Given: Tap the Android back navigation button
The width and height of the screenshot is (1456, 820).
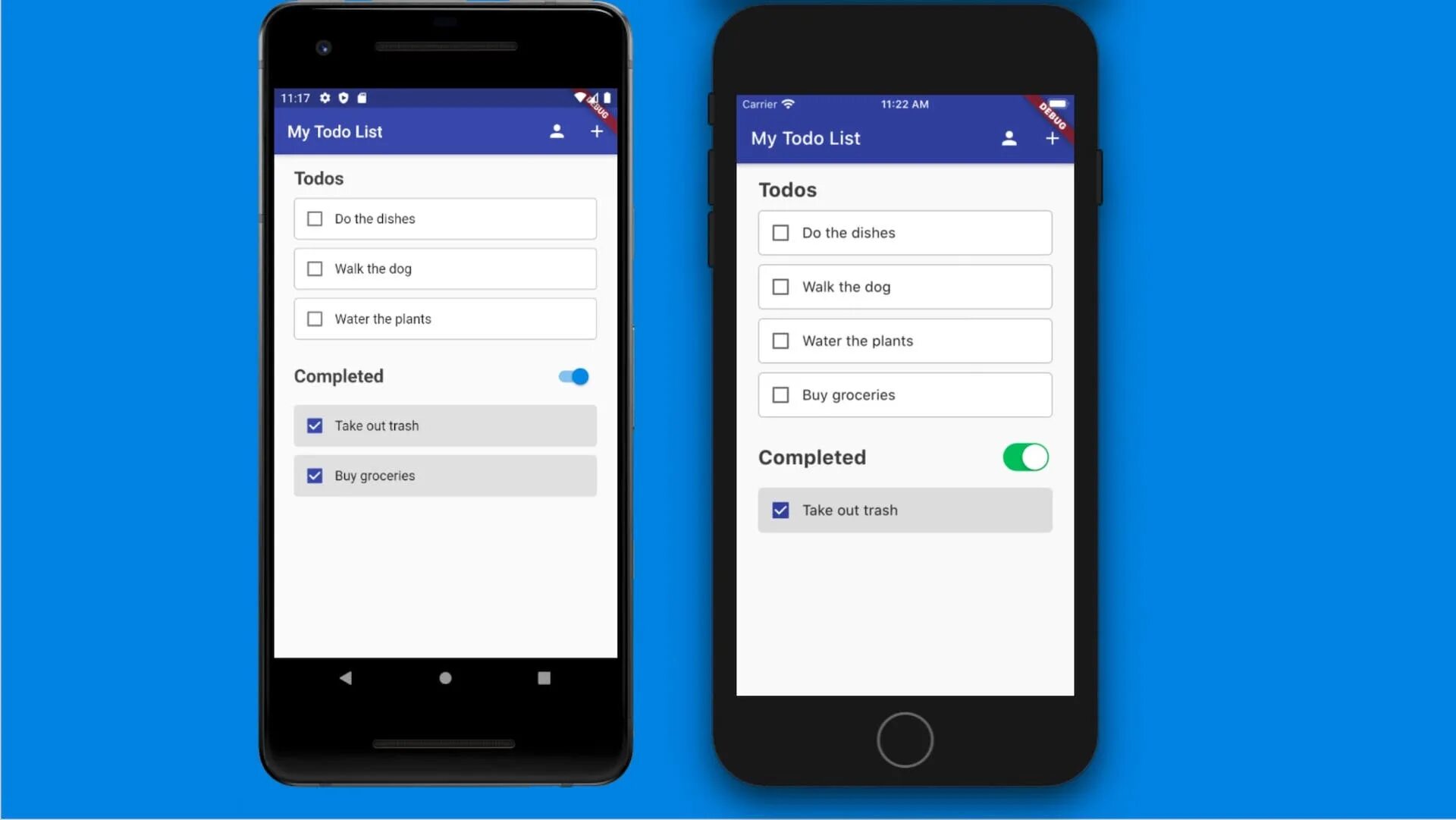Looking at the screenshot, I should pyautogui.click(x=346, y=678).
